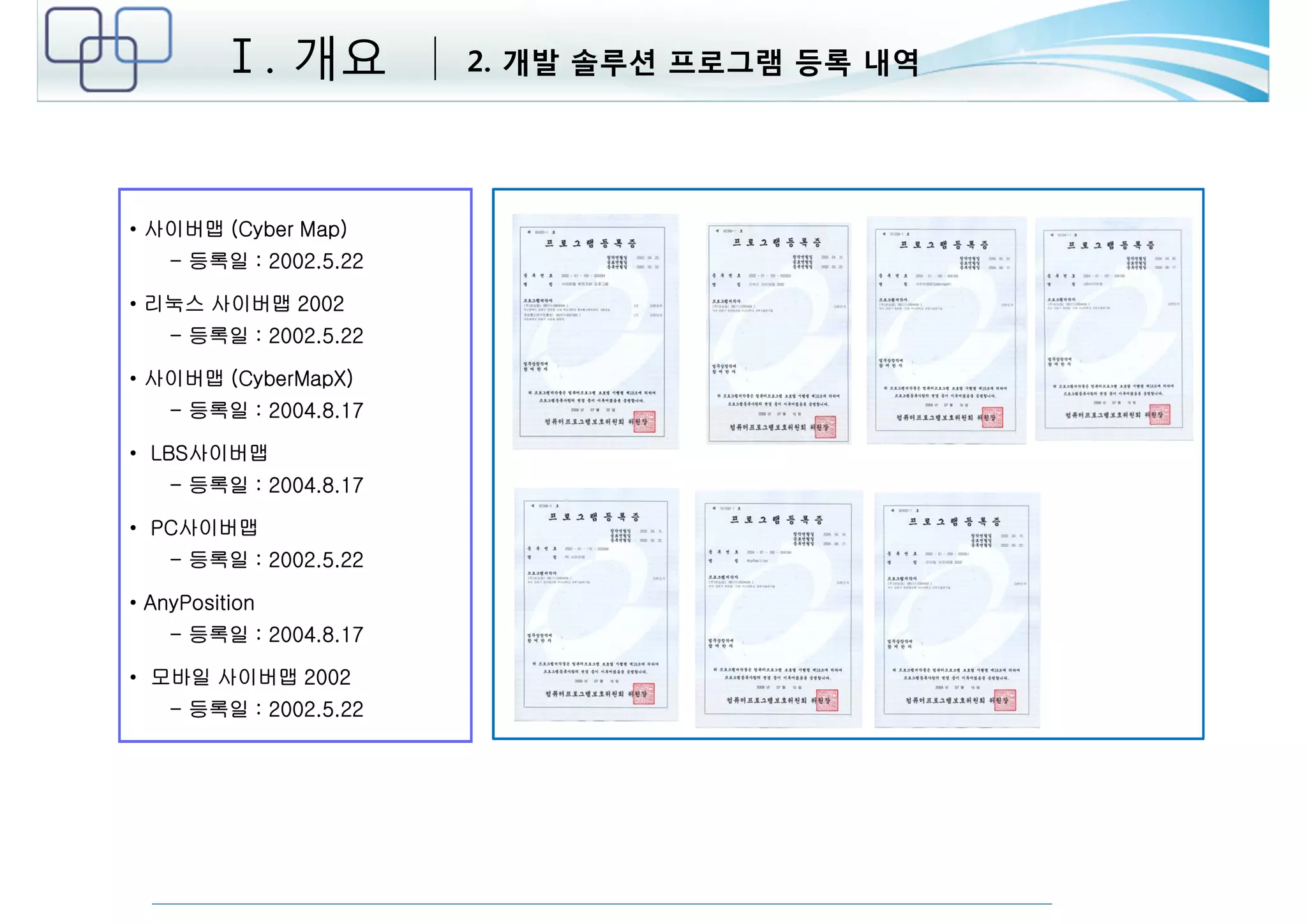Select the '사이버맵 (Cyber Map)' bullet text
Image resolution: width=1307 pixels, height=924 pixels.
tap(246, 229)
